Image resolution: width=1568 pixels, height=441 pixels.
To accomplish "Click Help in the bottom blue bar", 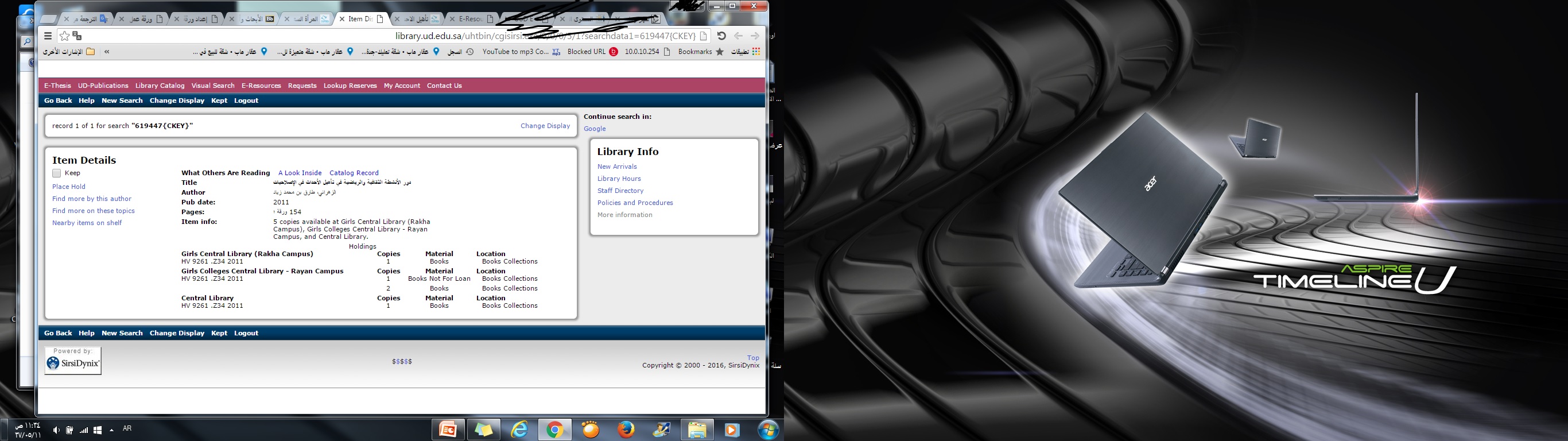I will tap(87, 333).
